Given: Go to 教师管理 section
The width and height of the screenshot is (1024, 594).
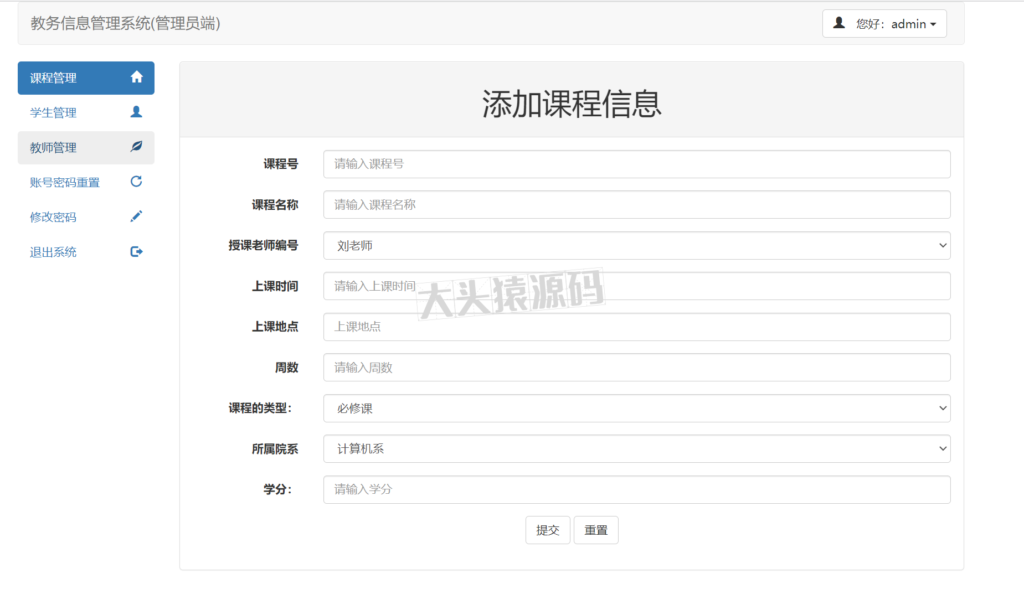Looking at the screenshot, I should click(86, 148).
